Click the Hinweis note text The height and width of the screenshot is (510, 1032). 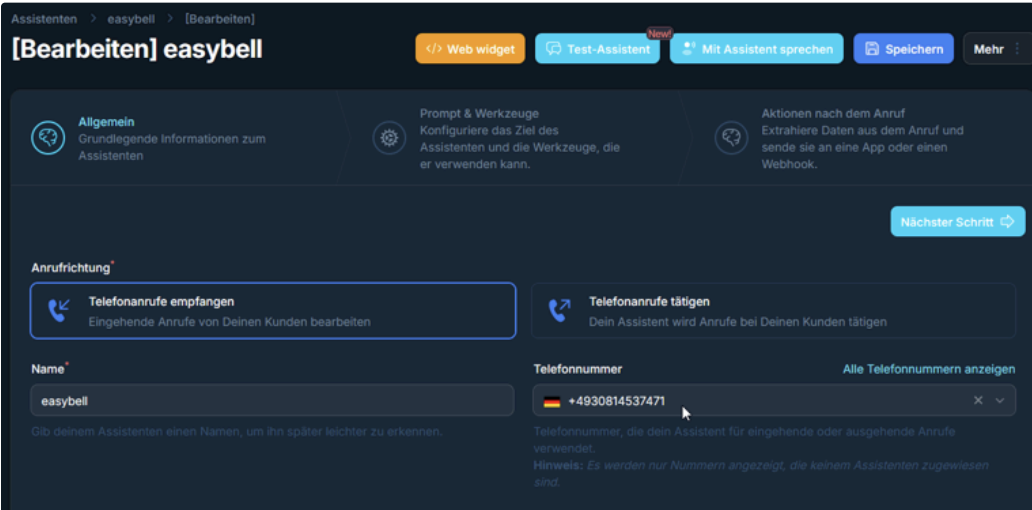[760, 474]
